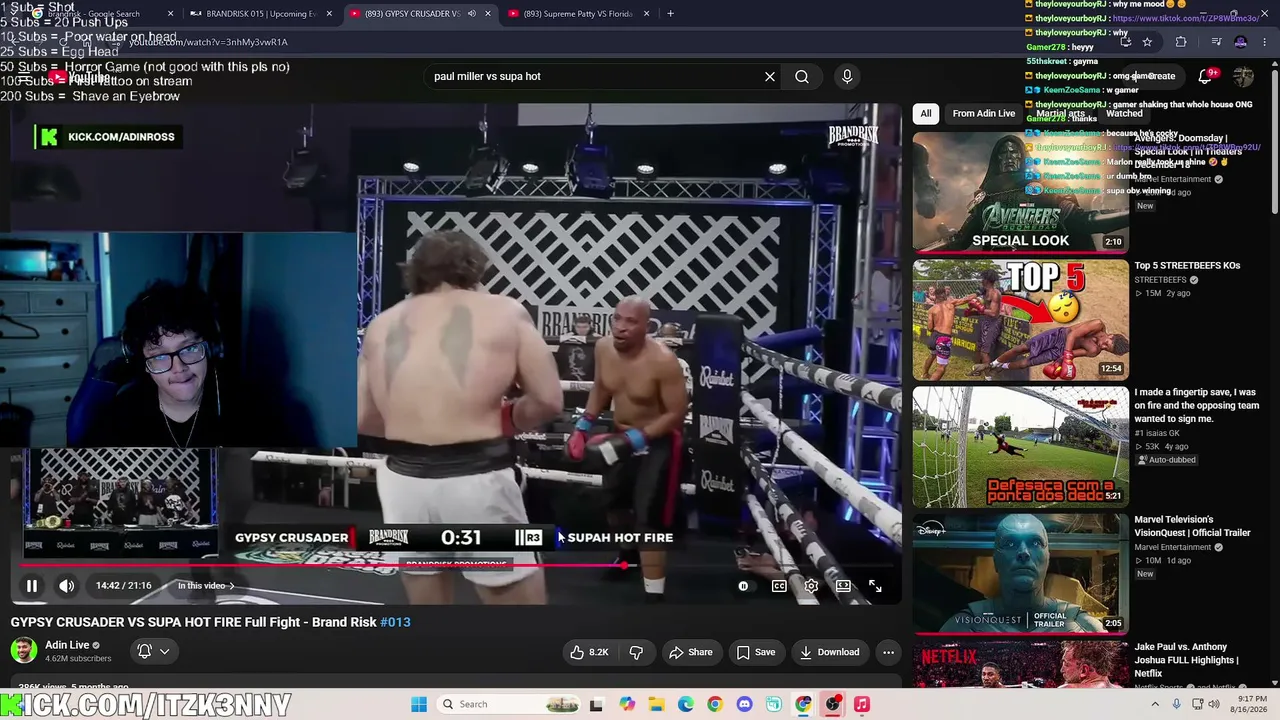1280x720 pixels.
Task: Mute the video volume
Action: (67, 586)
